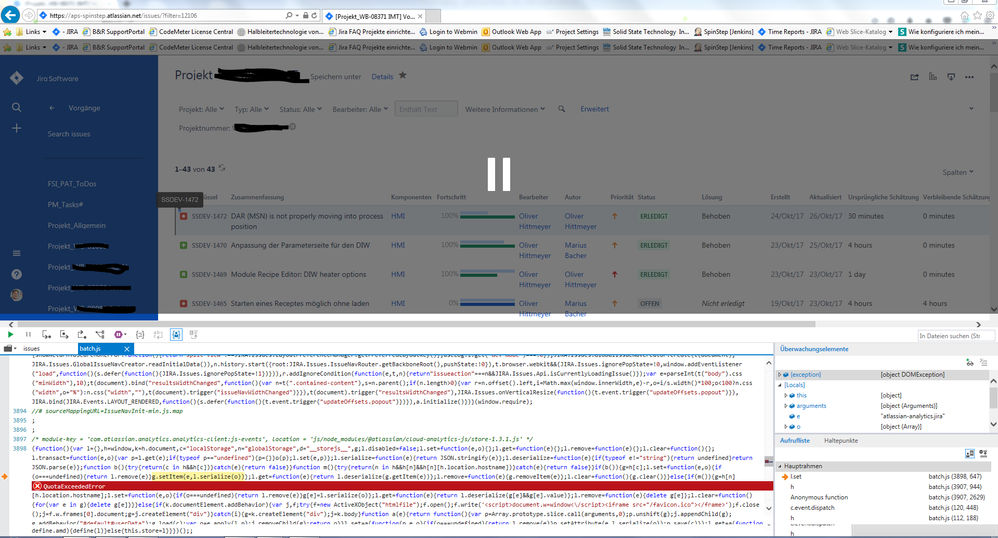Switch to Erweitert search mode
Image resolution: width=998 pixels, height=538 pixels.
click(x=594, y=110)
